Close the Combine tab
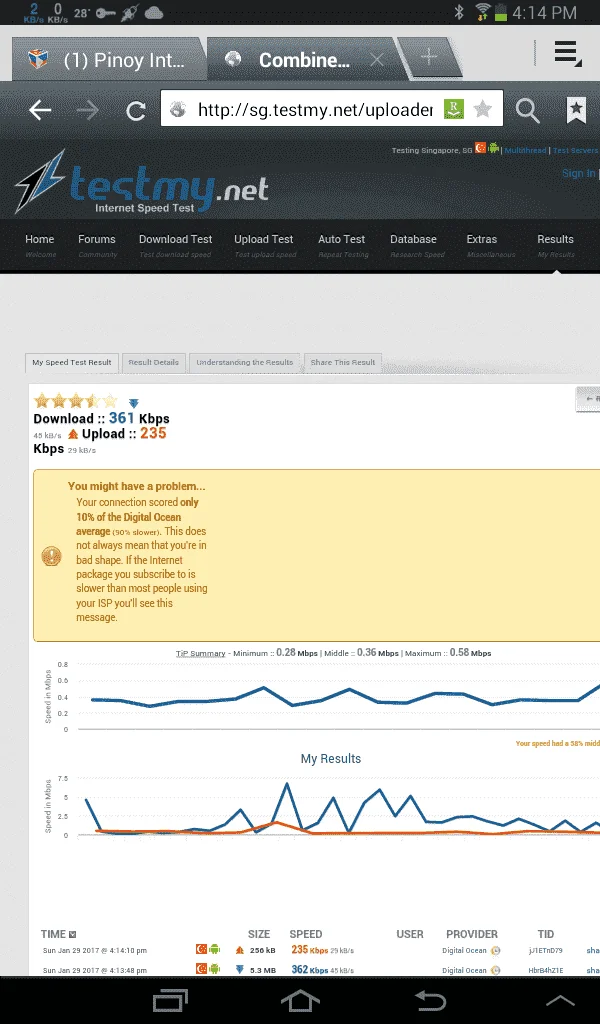Screen dimensions: 600x1024 [377, 60]
